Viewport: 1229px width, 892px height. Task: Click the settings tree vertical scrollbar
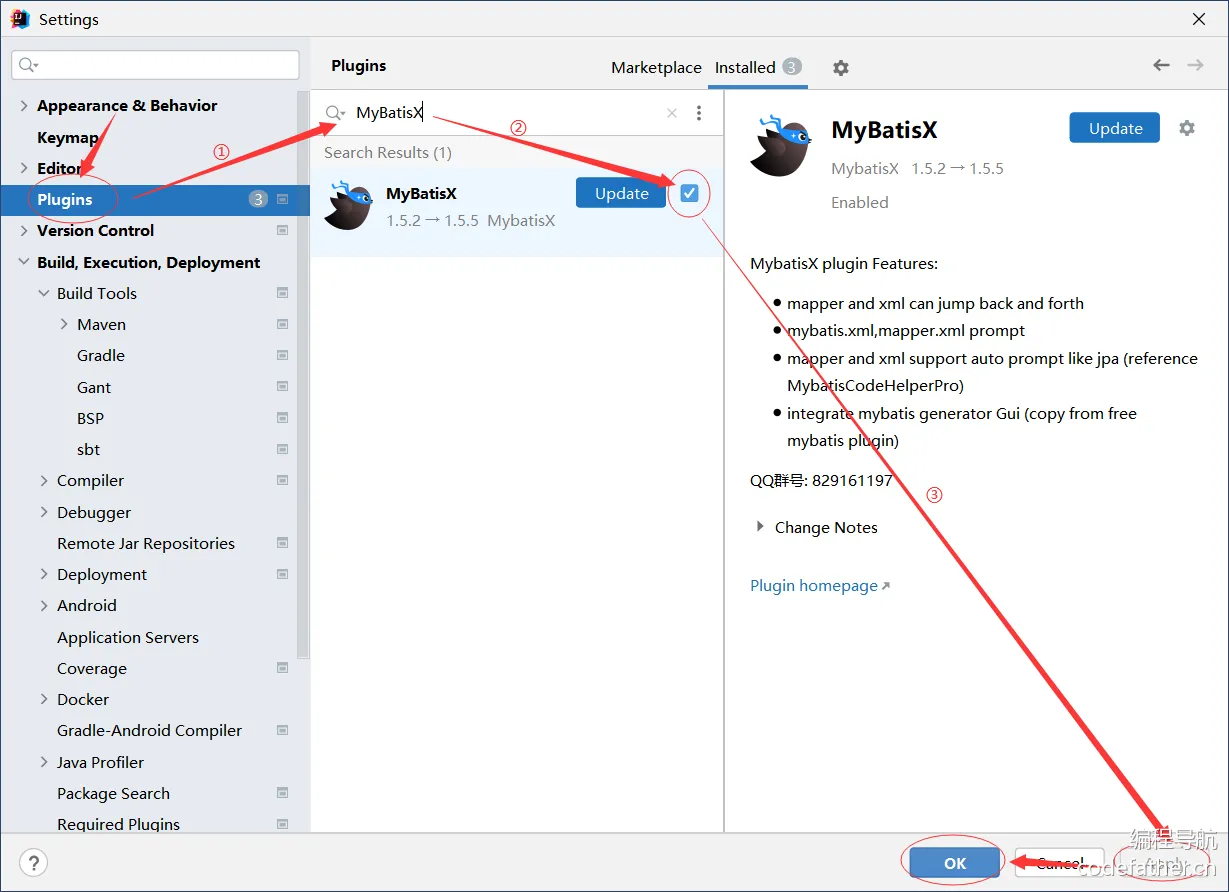303,375
